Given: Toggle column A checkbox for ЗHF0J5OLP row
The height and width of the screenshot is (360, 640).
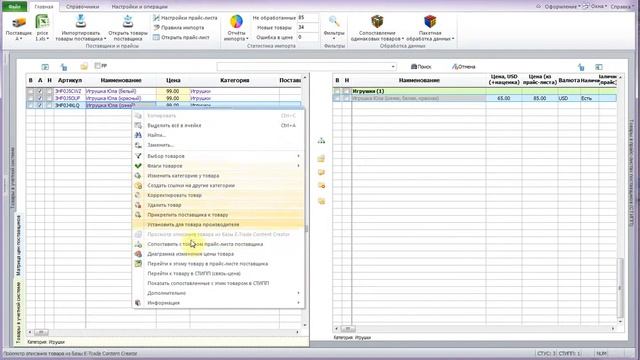Looking at the screenshot, I should tap(40, 98).
